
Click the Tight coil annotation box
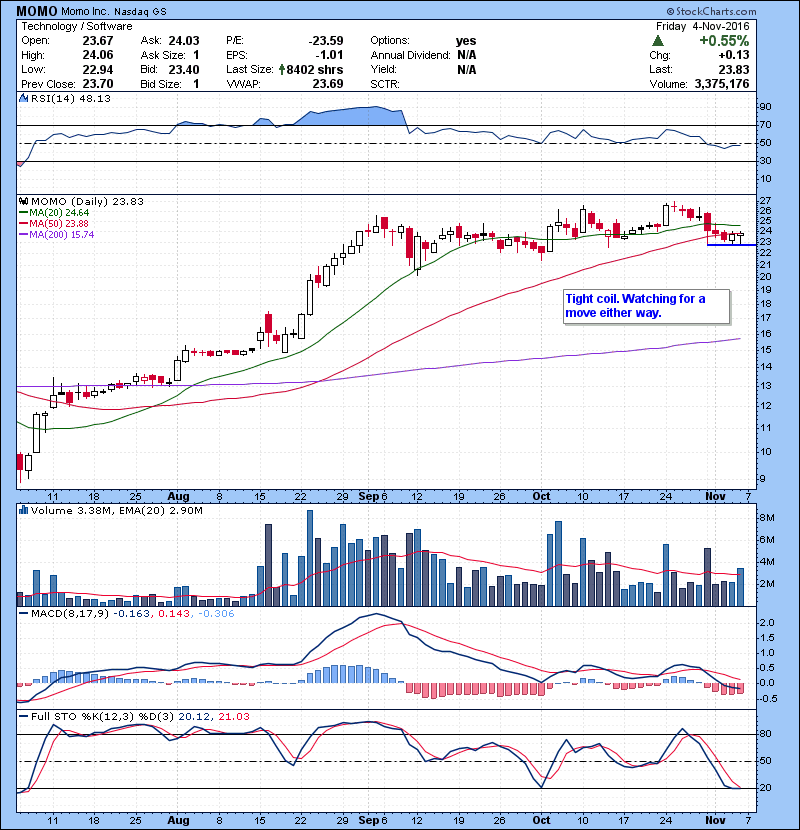pyautogui.click(x=646, y=306)
